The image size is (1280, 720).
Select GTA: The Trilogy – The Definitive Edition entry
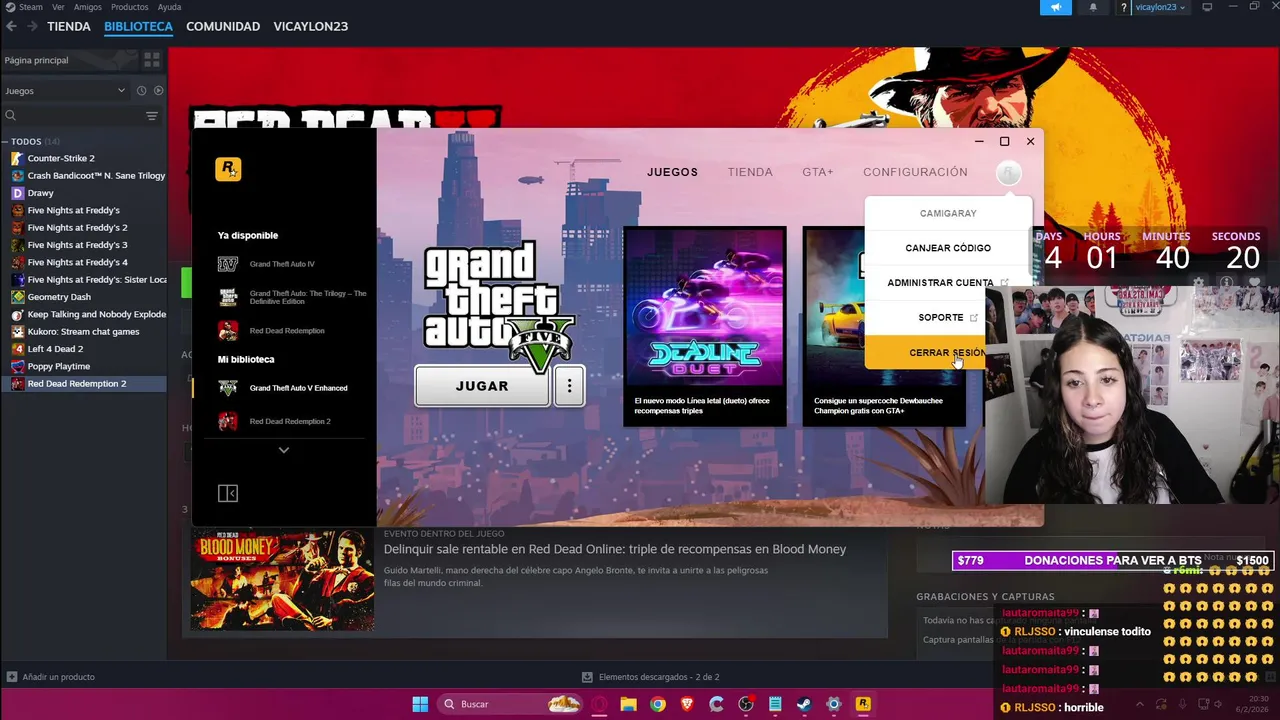pos(293,297)
